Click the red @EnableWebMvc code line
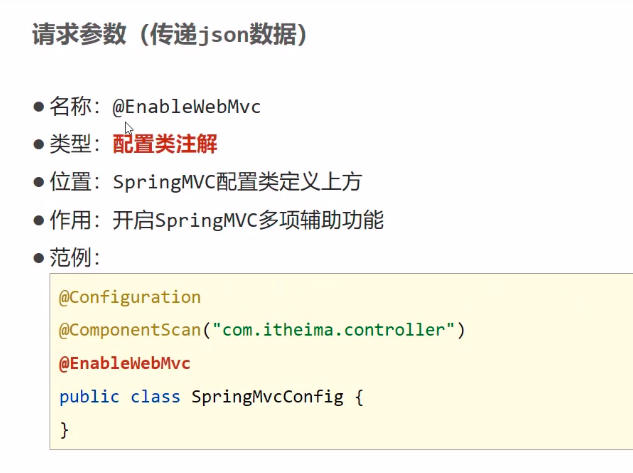Screen dimensions: 633x473 coord(125,363)
